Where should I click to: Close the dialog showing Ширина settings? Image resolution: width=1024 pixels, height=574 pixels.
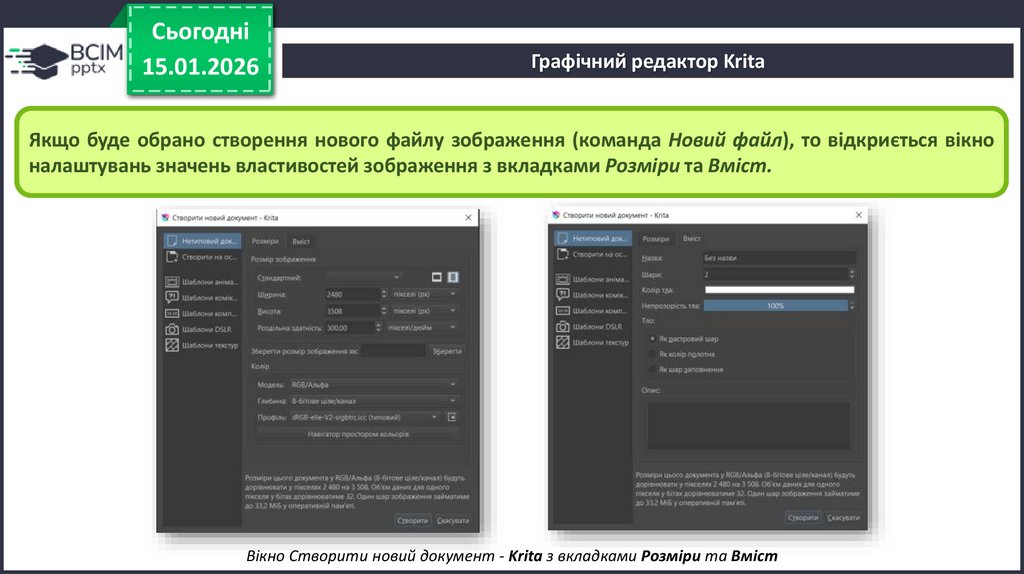coord(468,217)
